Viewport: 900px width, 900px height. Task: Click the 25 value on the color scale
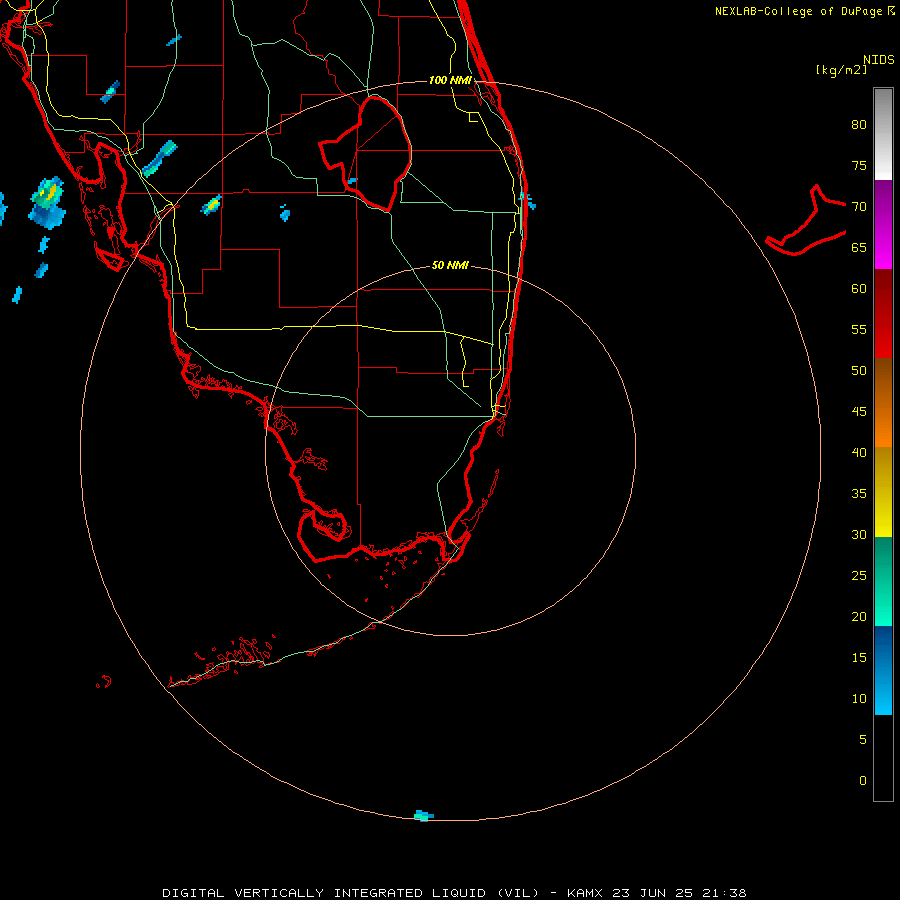859,575
